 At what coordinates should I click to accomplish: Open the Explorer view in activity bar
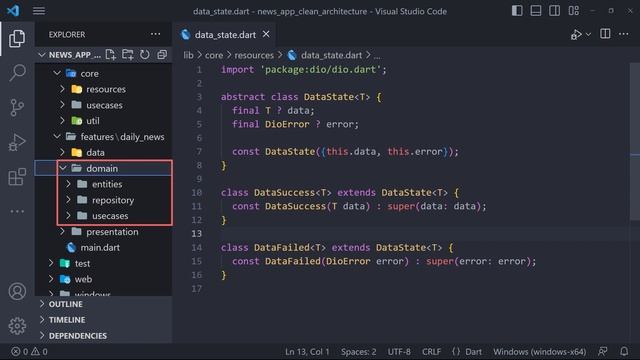(x=17, y=38)
